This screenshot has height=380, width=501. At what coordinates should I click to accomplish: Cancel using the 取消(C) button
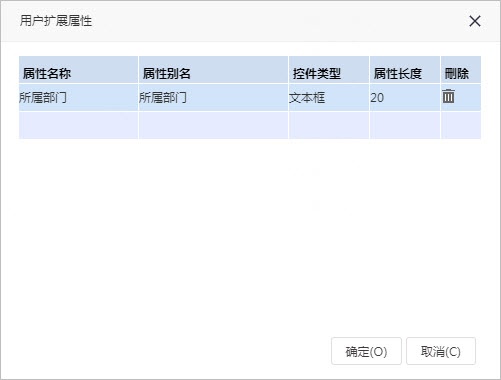(441, 351)
